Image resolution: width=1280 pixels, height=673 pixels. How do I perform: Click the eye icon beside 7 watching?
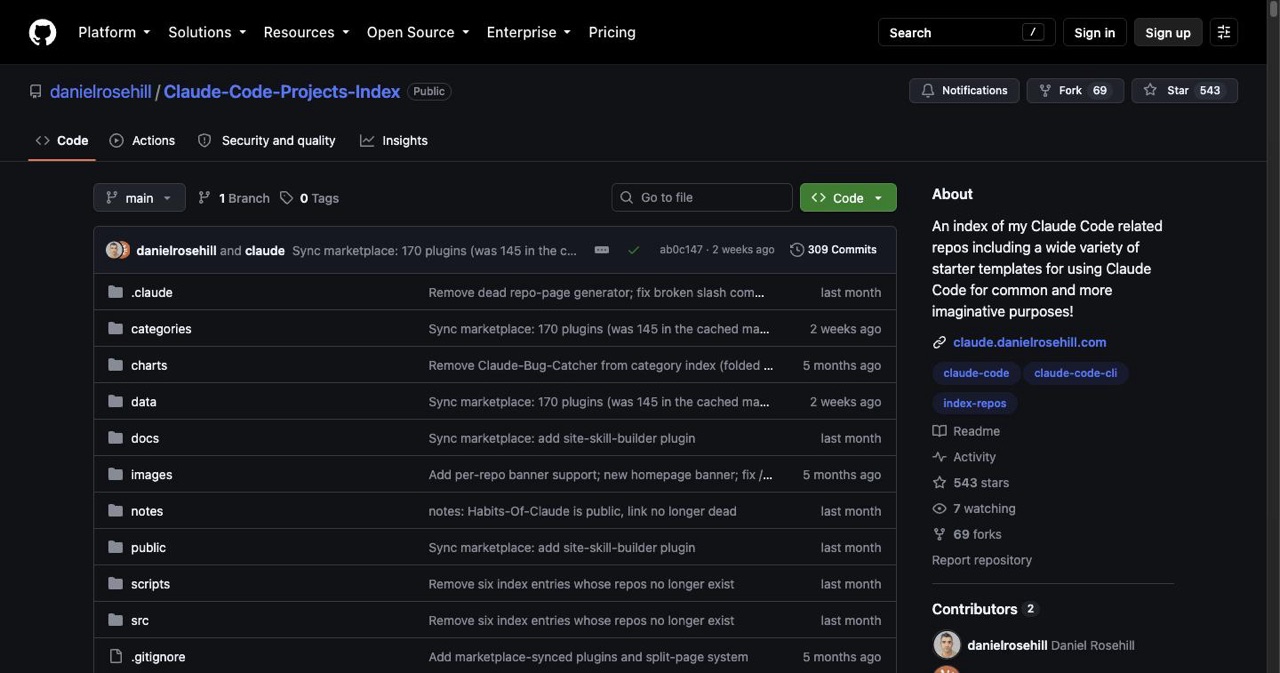pyautogui.click(x=939, y=509)
